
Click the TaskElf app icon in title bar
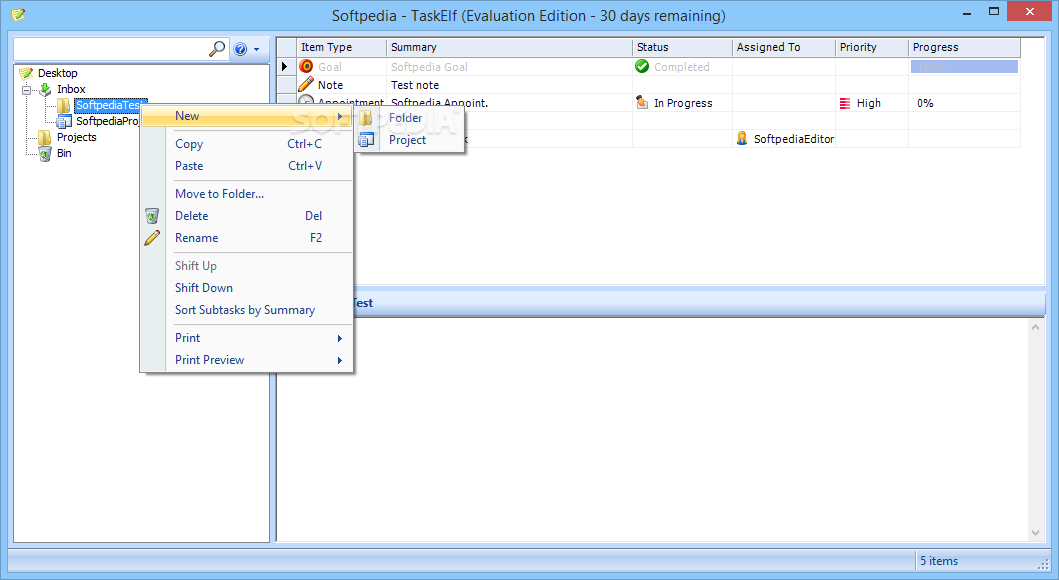19,15
